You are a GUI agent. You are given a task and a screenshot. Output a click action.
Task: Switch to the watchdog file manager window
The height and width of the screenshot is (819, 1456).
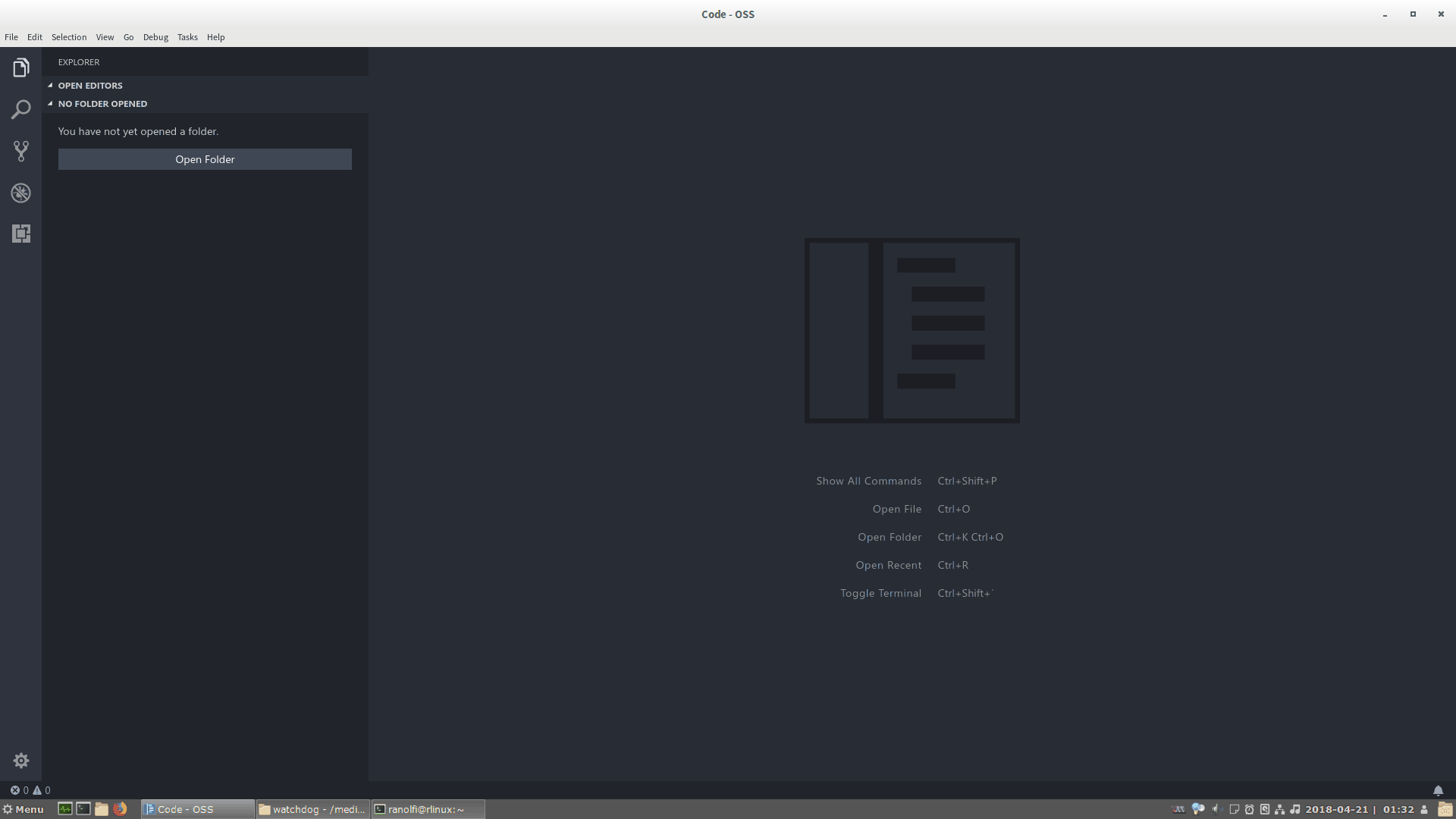click(x=312, y=809)
